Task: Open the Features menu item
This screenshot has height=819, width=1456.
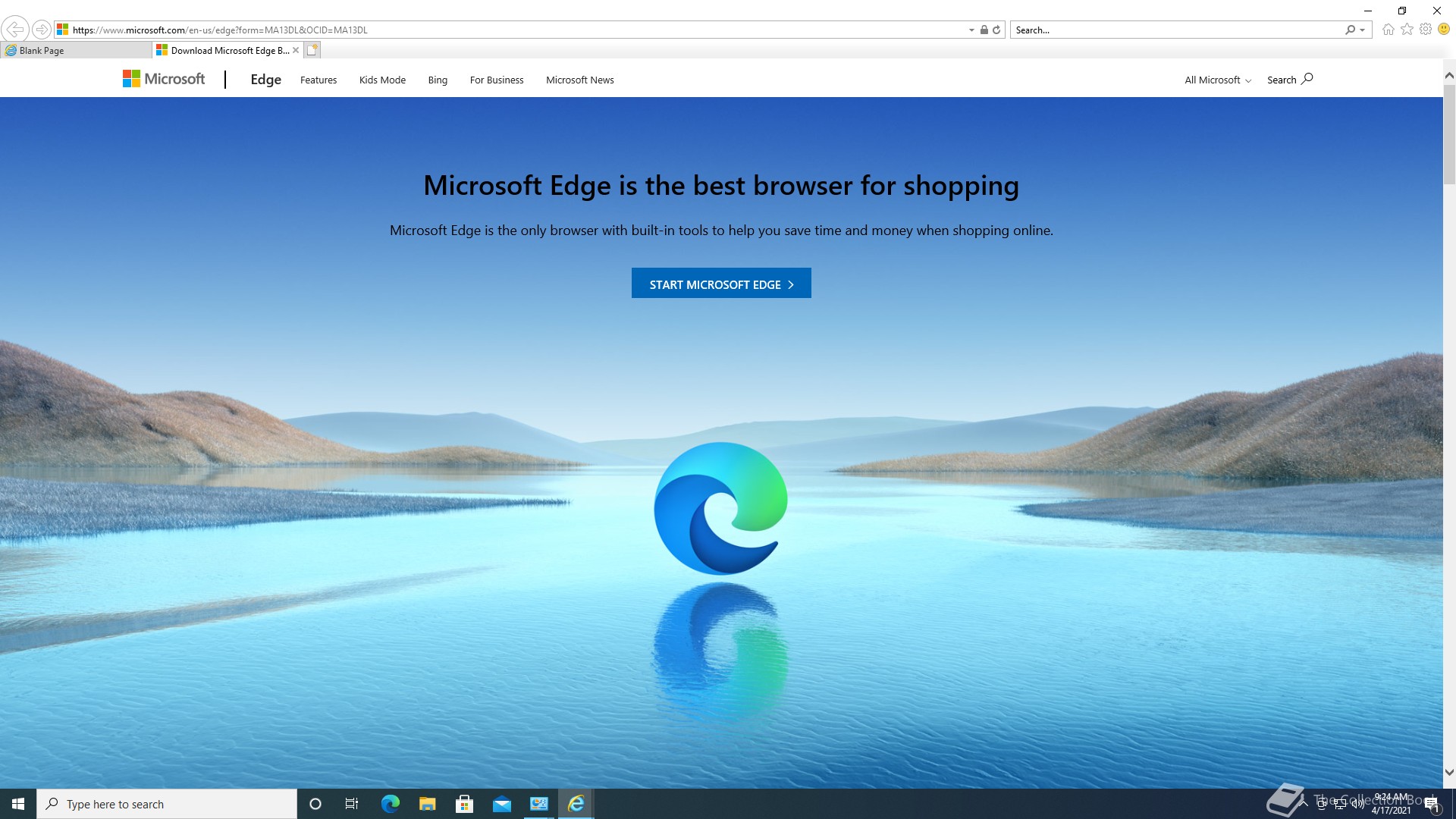Action: point(318,80)
